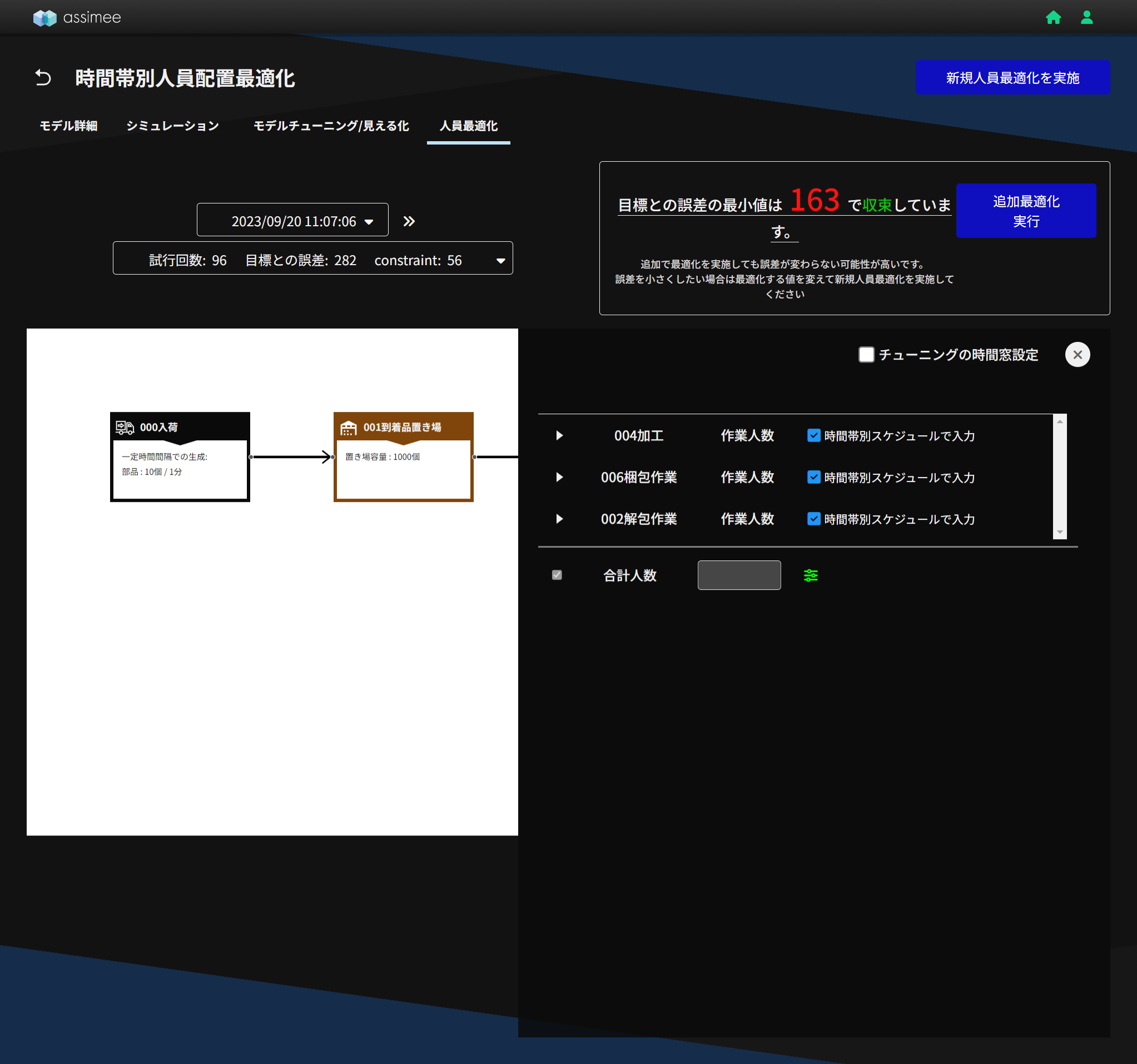Close the tuning panel with the X button

[1077, 355]
